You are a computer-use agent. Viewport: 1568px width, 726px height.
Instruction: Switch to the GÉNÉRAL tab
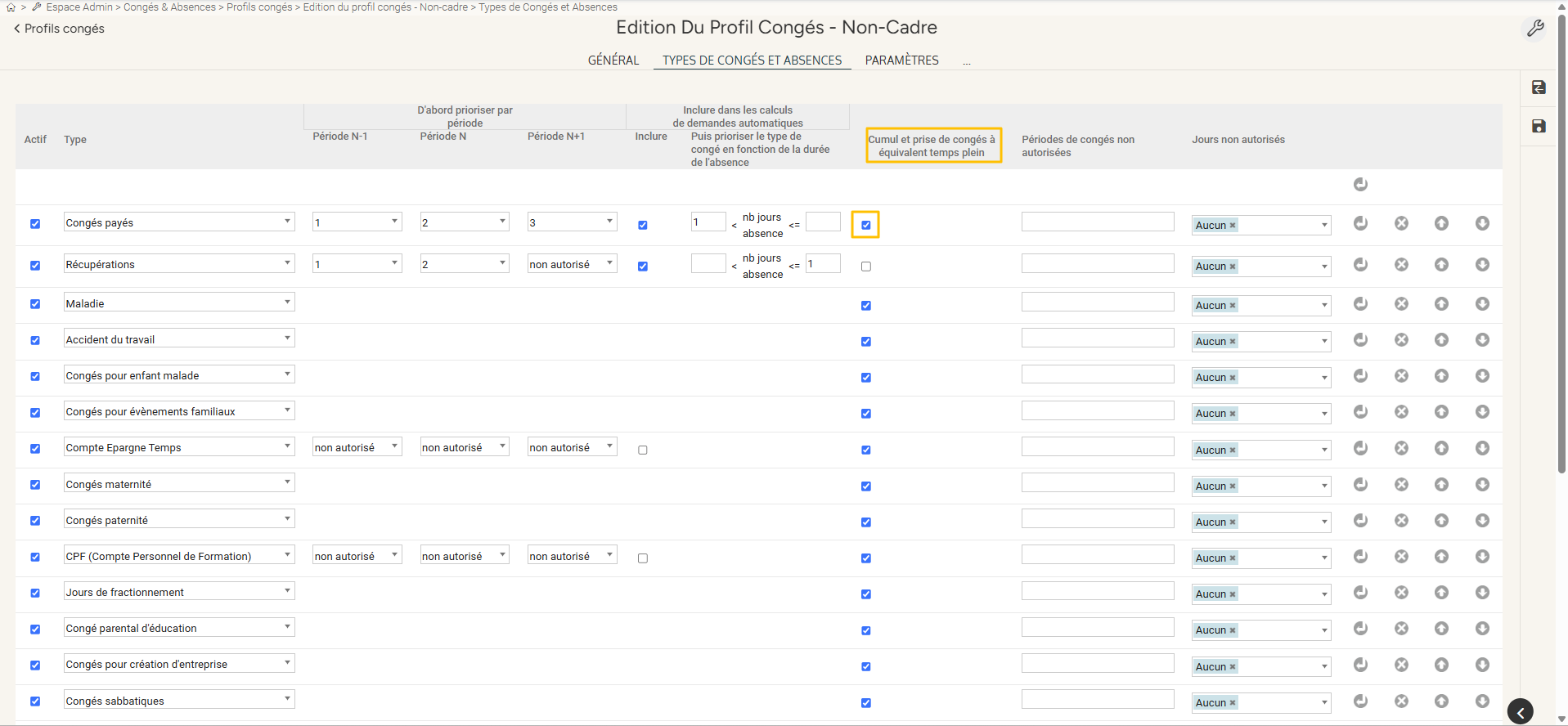point(613,60)
